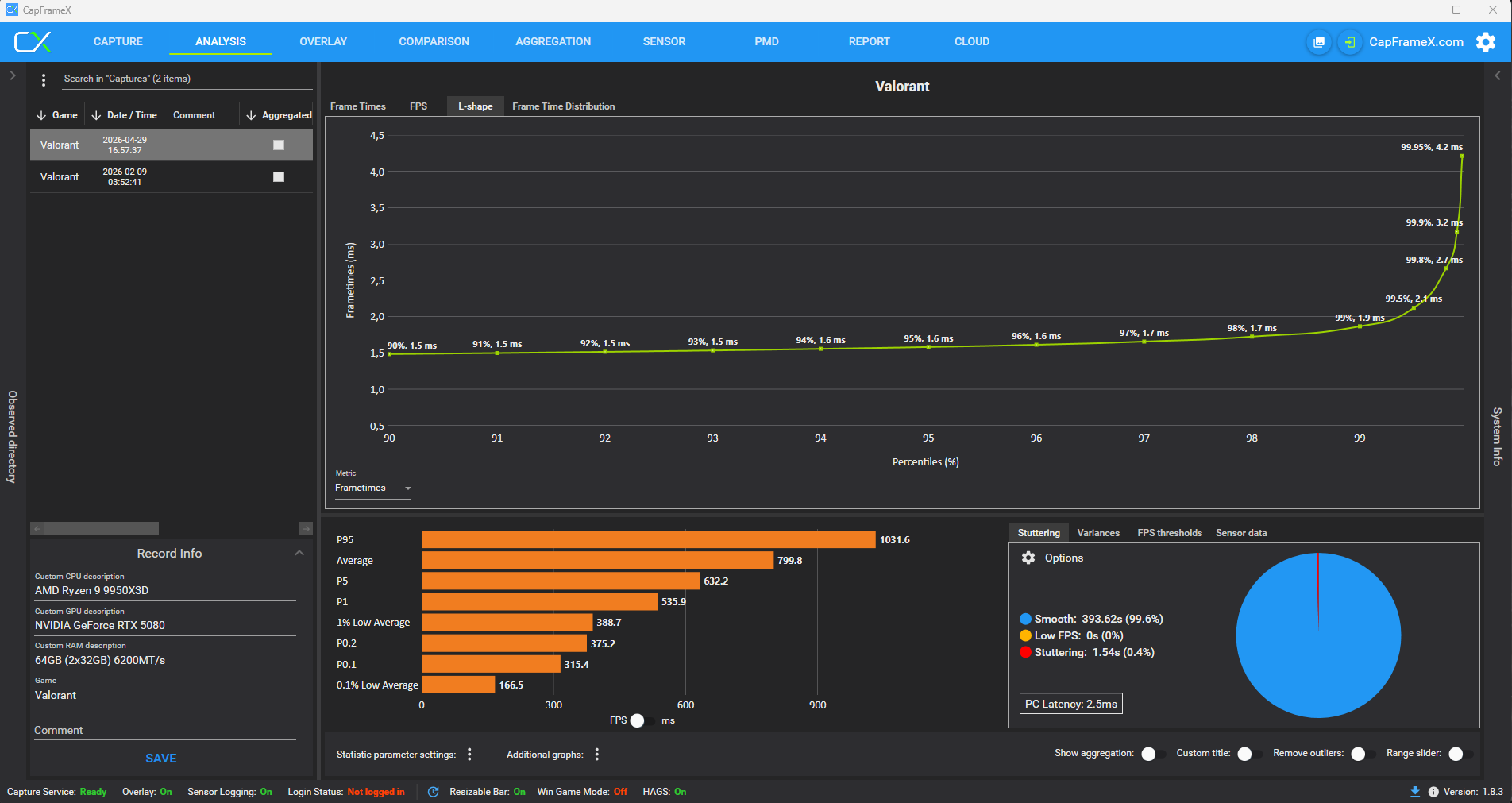Click the yellow Low FPS legend swatch
1512x803 pixels.
click(x=1025, y=635)
